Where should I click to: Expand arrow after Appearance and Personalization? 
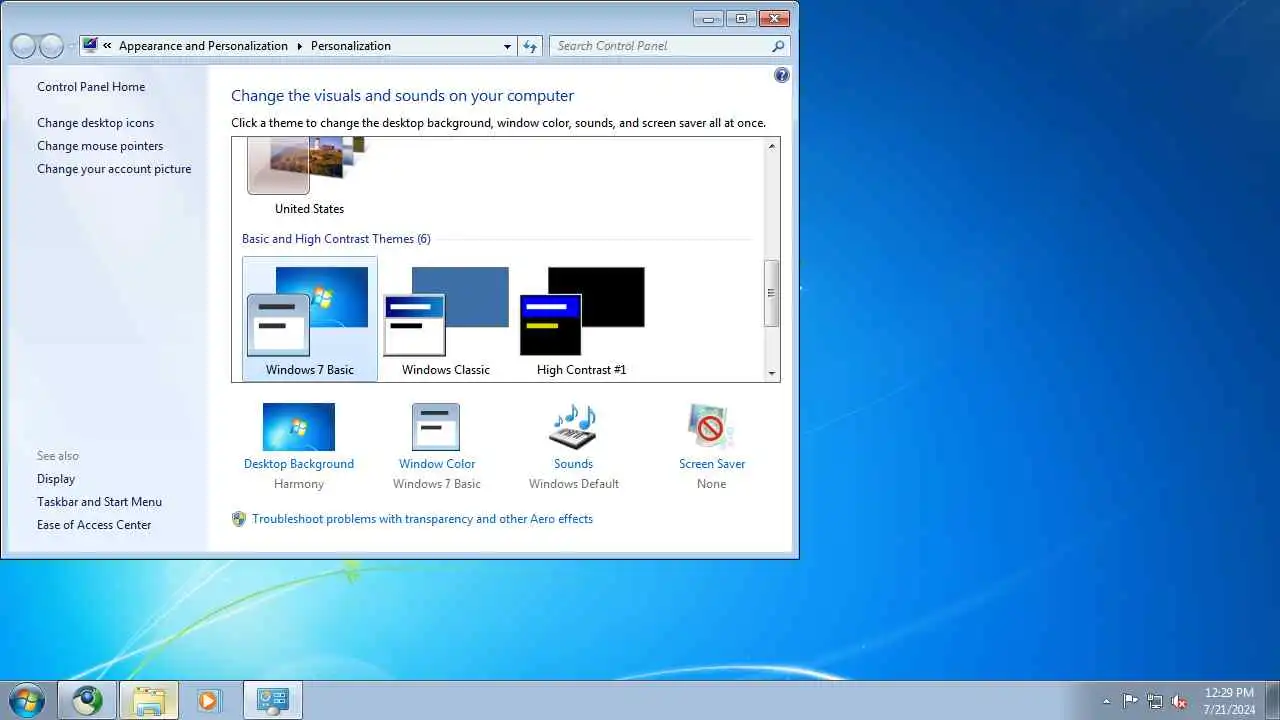tap(298, 46)
